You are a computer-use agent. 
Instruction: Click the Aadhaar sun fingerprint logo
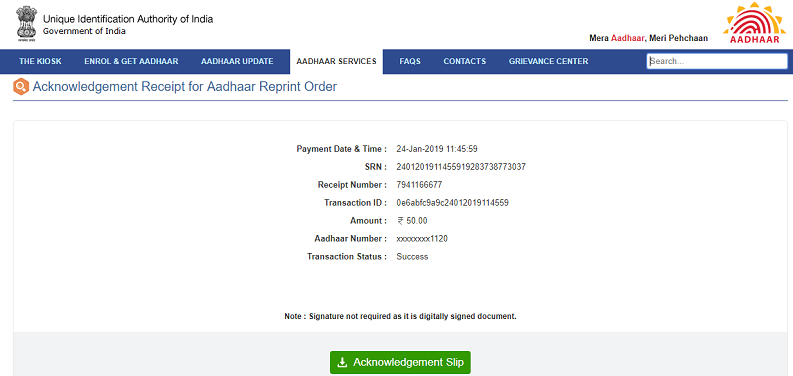point(755,23)
